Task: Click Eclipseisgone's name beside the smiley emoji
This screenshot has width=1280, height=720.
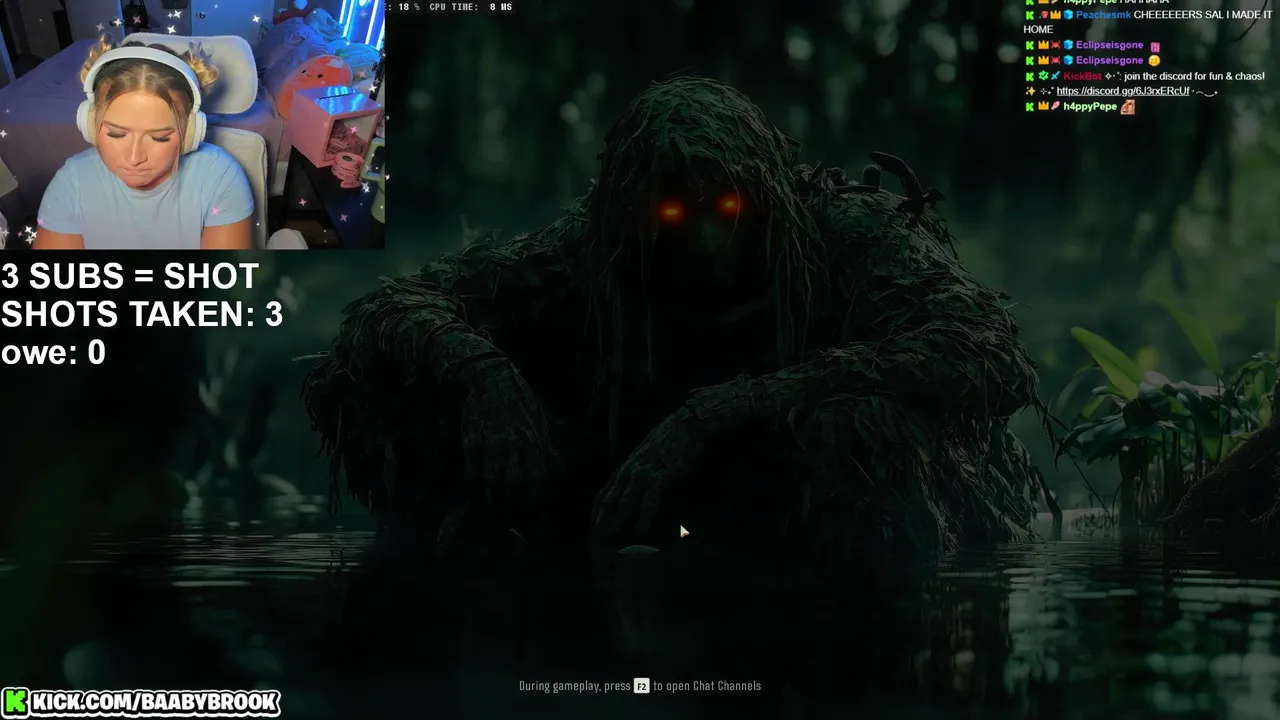Action: pyautogui.click(x=1109, y=61)
